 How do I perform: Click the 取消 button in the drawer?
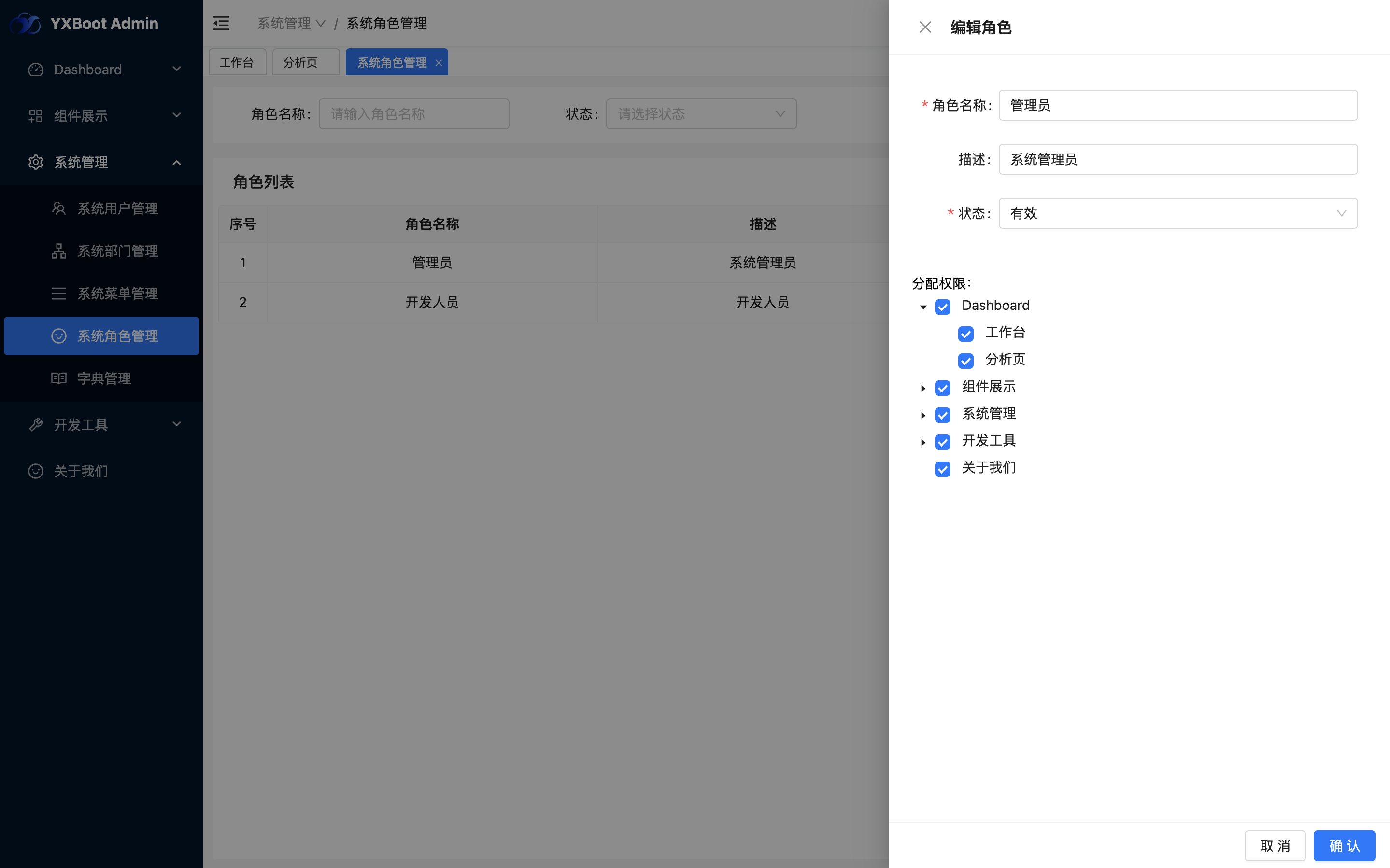tap(1275, 845)
